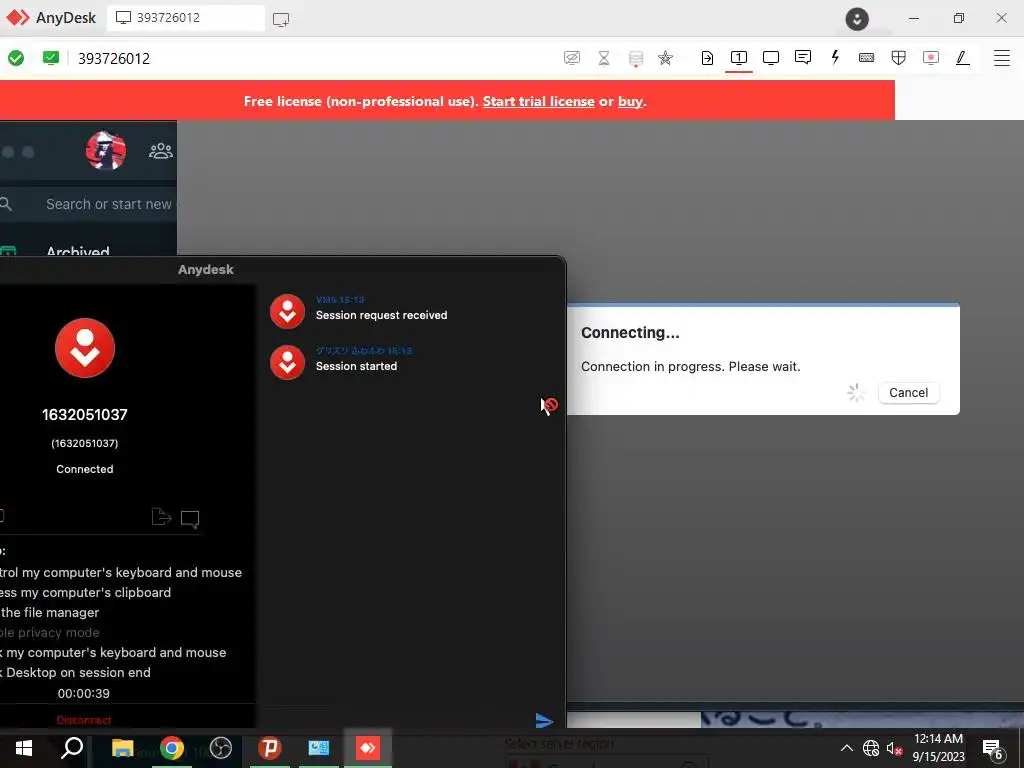The width and height of the screenshot is (1024, 768).
Task: Click the 1632051037 address text
Action: pyautogui.click(x=85, y=414)
